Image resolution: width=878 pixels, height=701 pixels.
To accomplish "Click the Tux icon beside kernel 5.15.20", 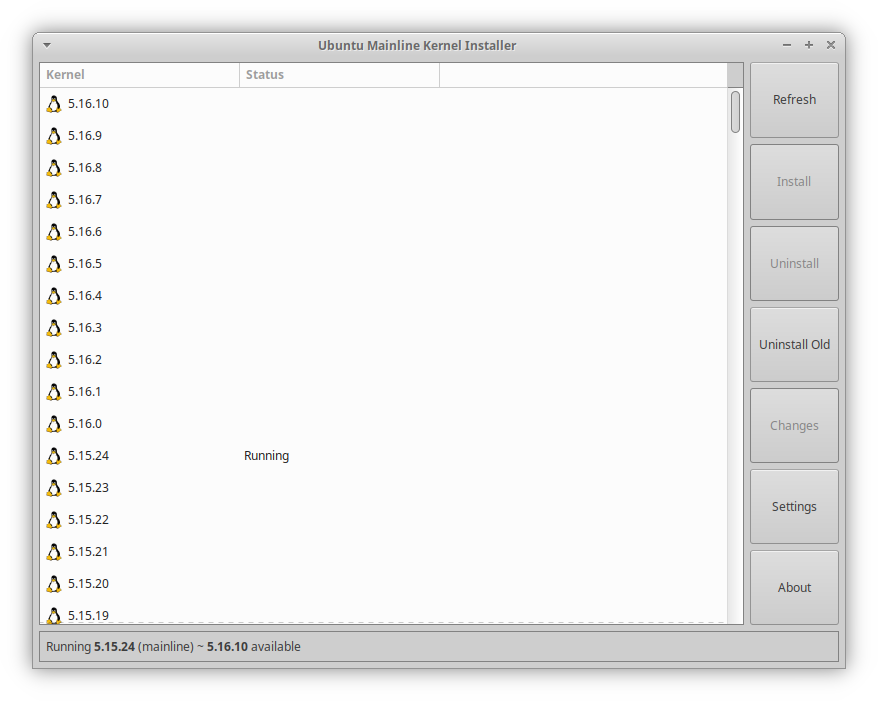I will 54,583.
